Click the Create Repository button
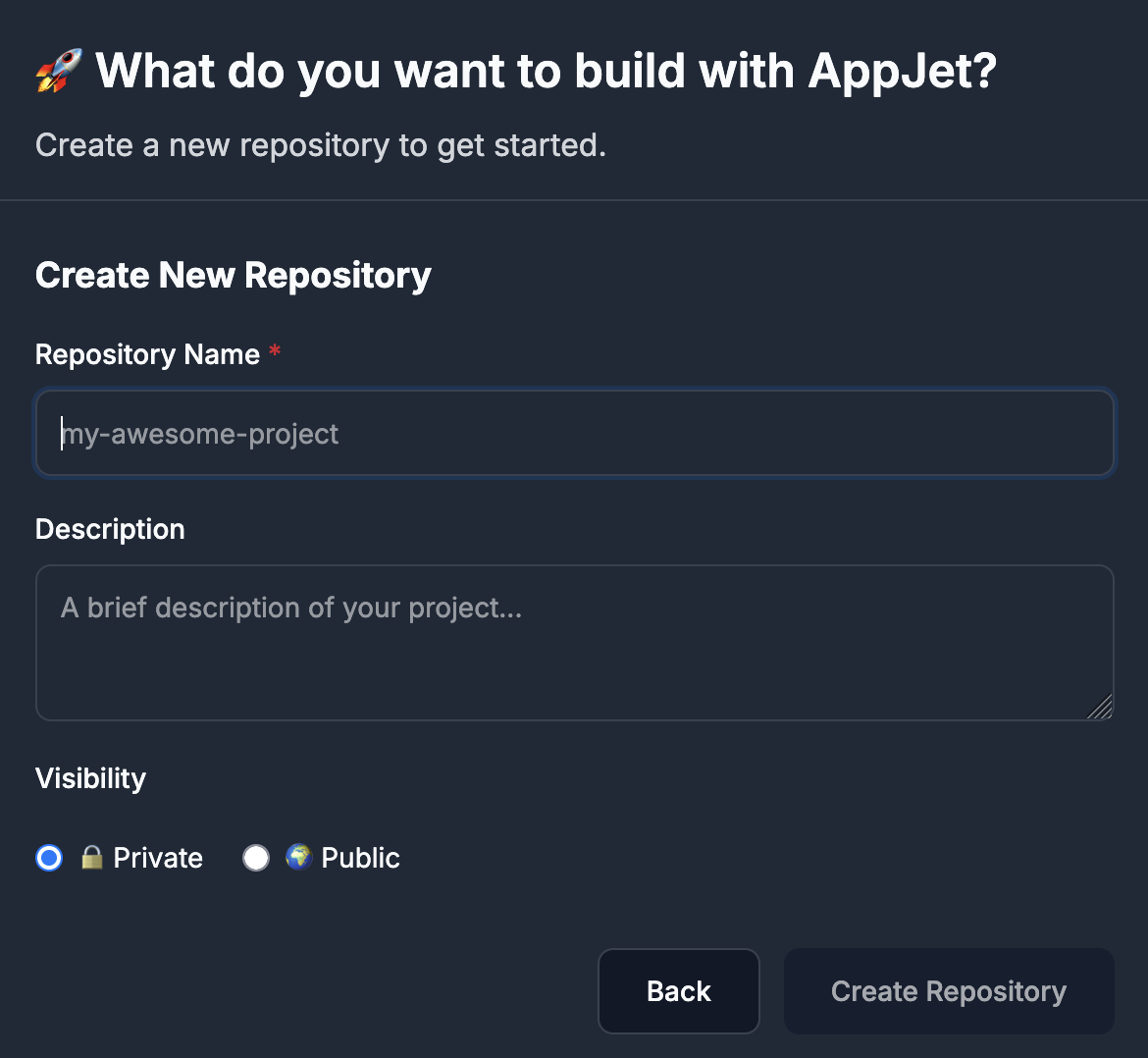Viewport: 1148px width, 1058px height. point(949,990)
